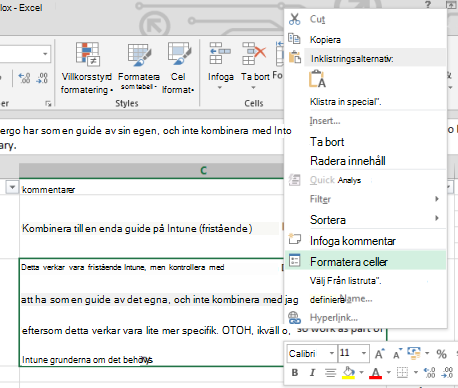
Task: Choose Ta bort in the context menu
Action: 366,142
